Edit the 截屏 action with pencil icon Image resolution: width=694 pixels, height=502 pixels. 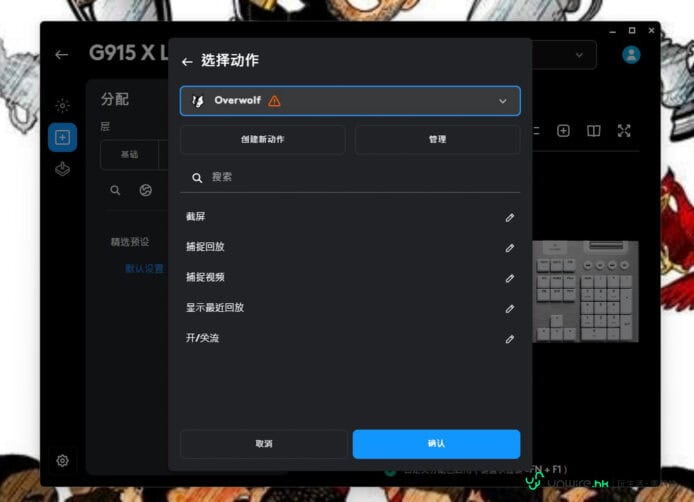[509, 217]
